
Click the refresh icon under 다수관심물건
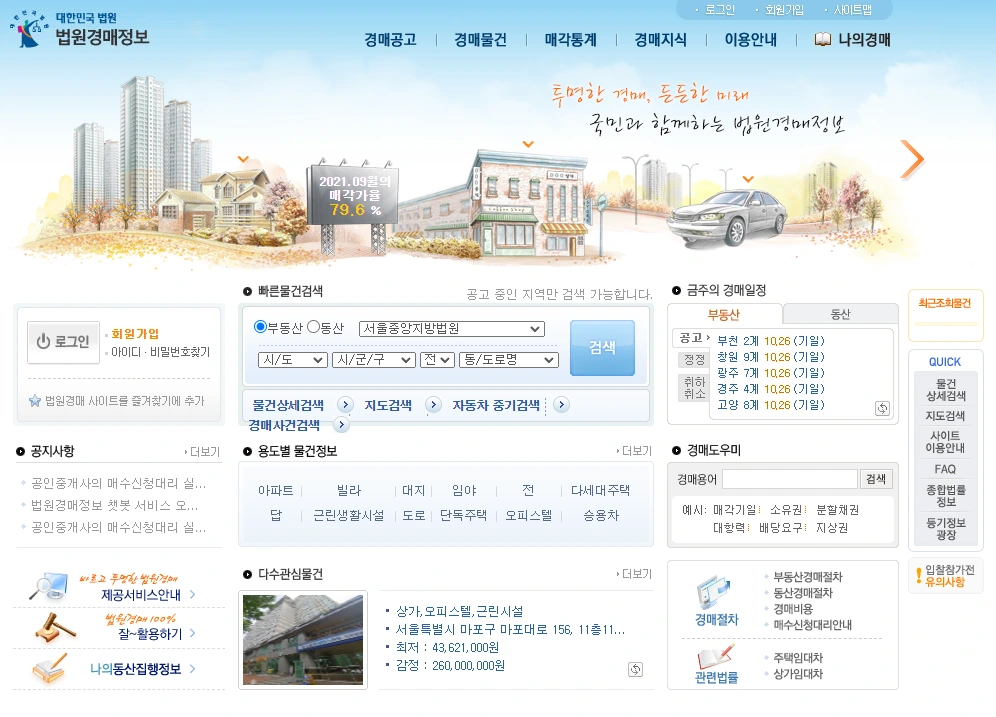636,666
